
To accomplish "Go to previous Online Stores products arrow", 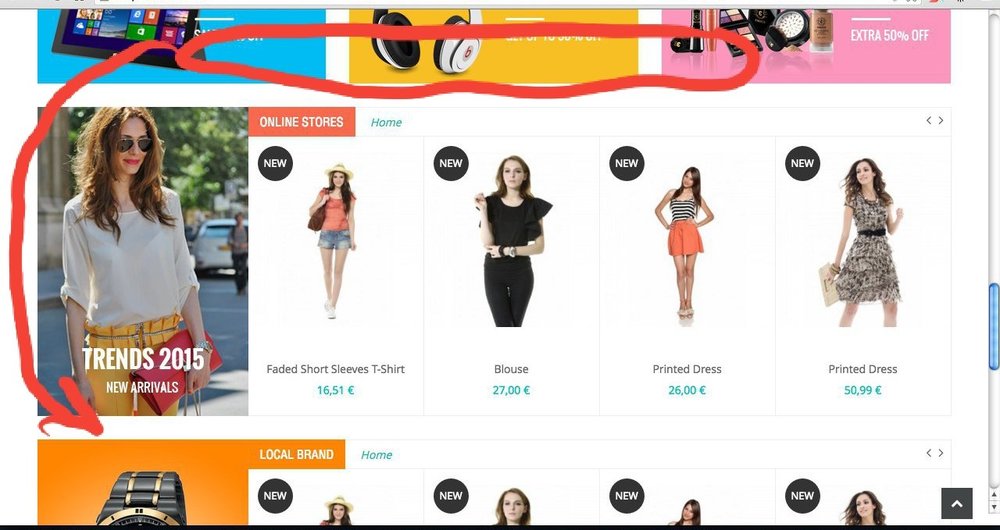I will (929, 121).
